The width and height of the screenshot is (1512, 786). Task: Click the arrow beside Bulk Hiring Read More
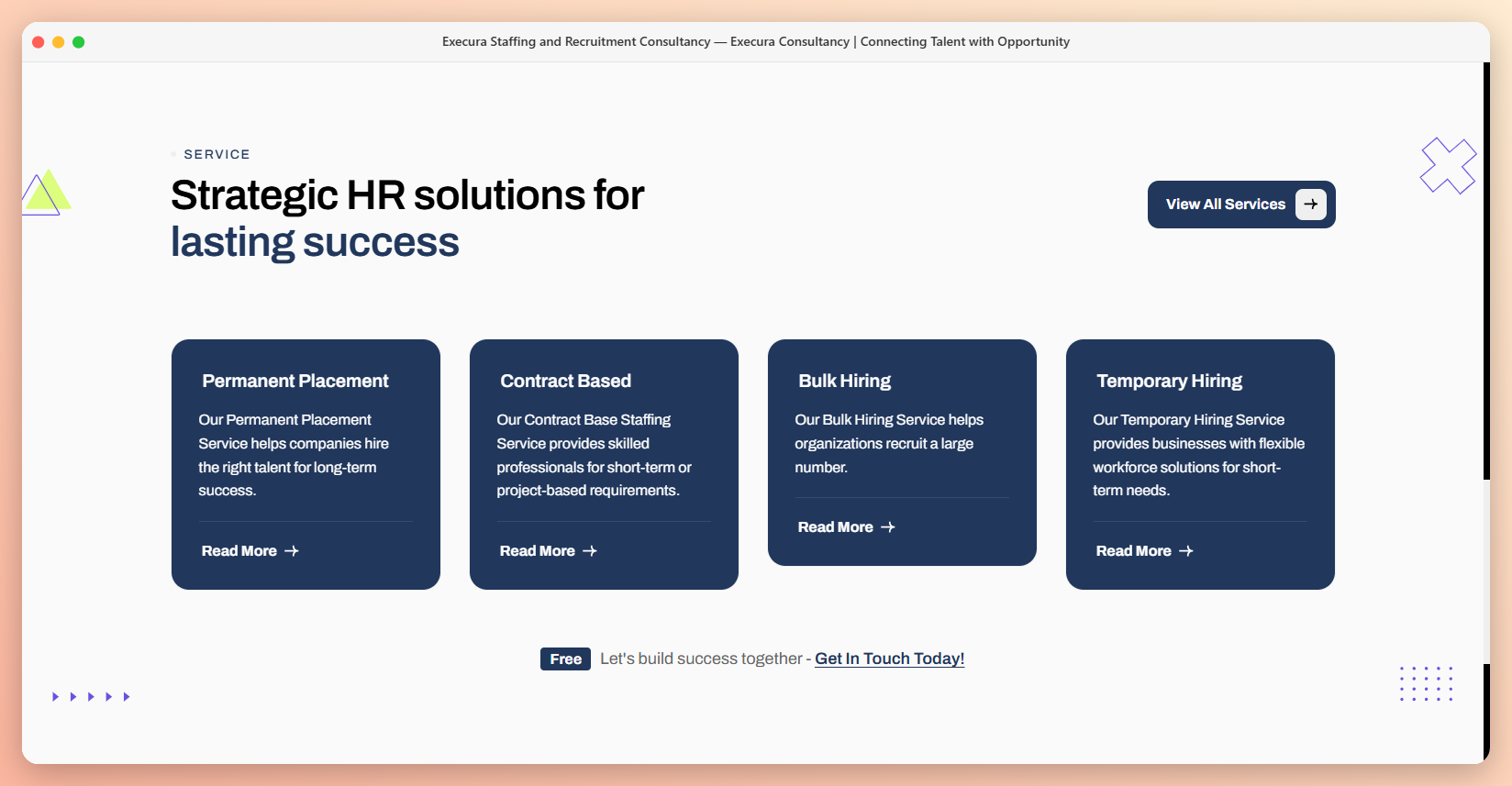(x=888, y=527)
